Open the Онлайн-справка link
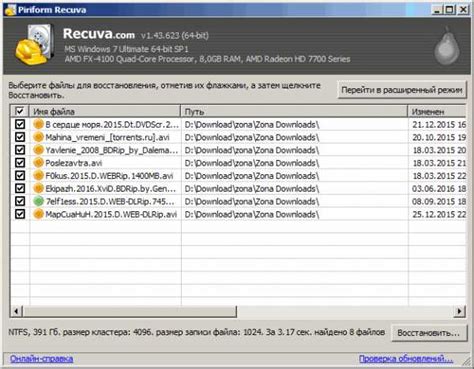Viewport: 474px width, 369px height. pyautogui.click(x=41, y=359)
